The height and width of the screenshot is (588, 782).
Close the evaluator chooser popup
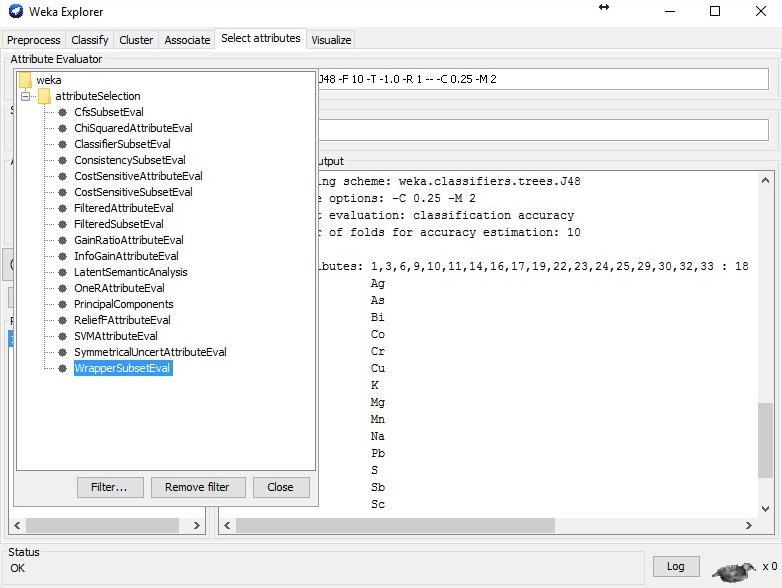point(281,487)
